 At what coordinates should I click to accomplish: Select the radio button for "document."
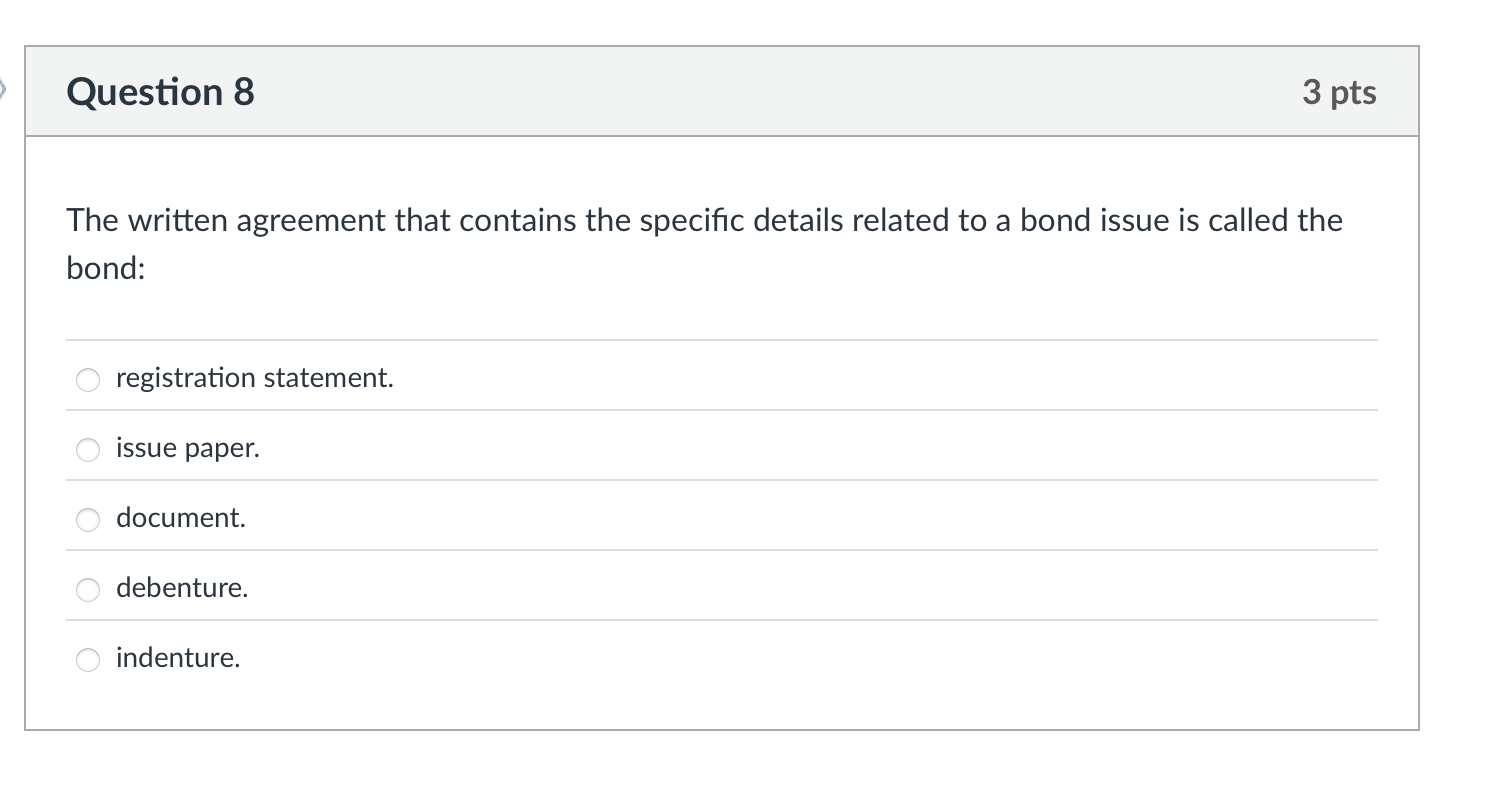(87, 520)
